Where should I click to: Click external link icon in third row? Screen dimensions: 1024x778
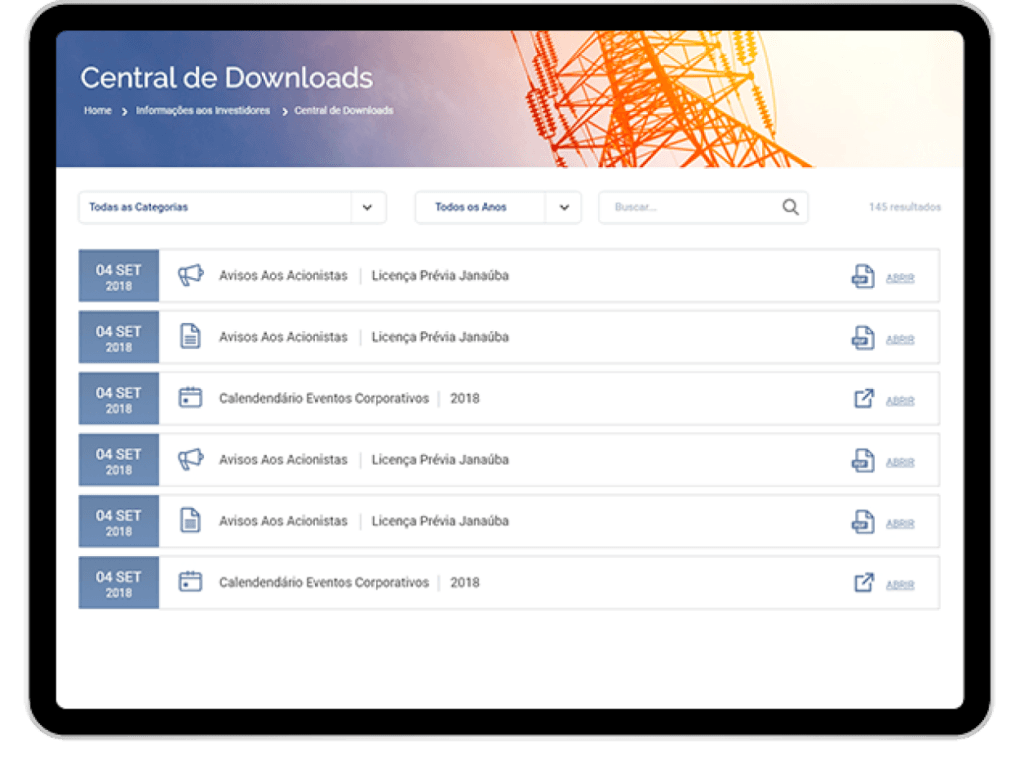tap(864, 399)
